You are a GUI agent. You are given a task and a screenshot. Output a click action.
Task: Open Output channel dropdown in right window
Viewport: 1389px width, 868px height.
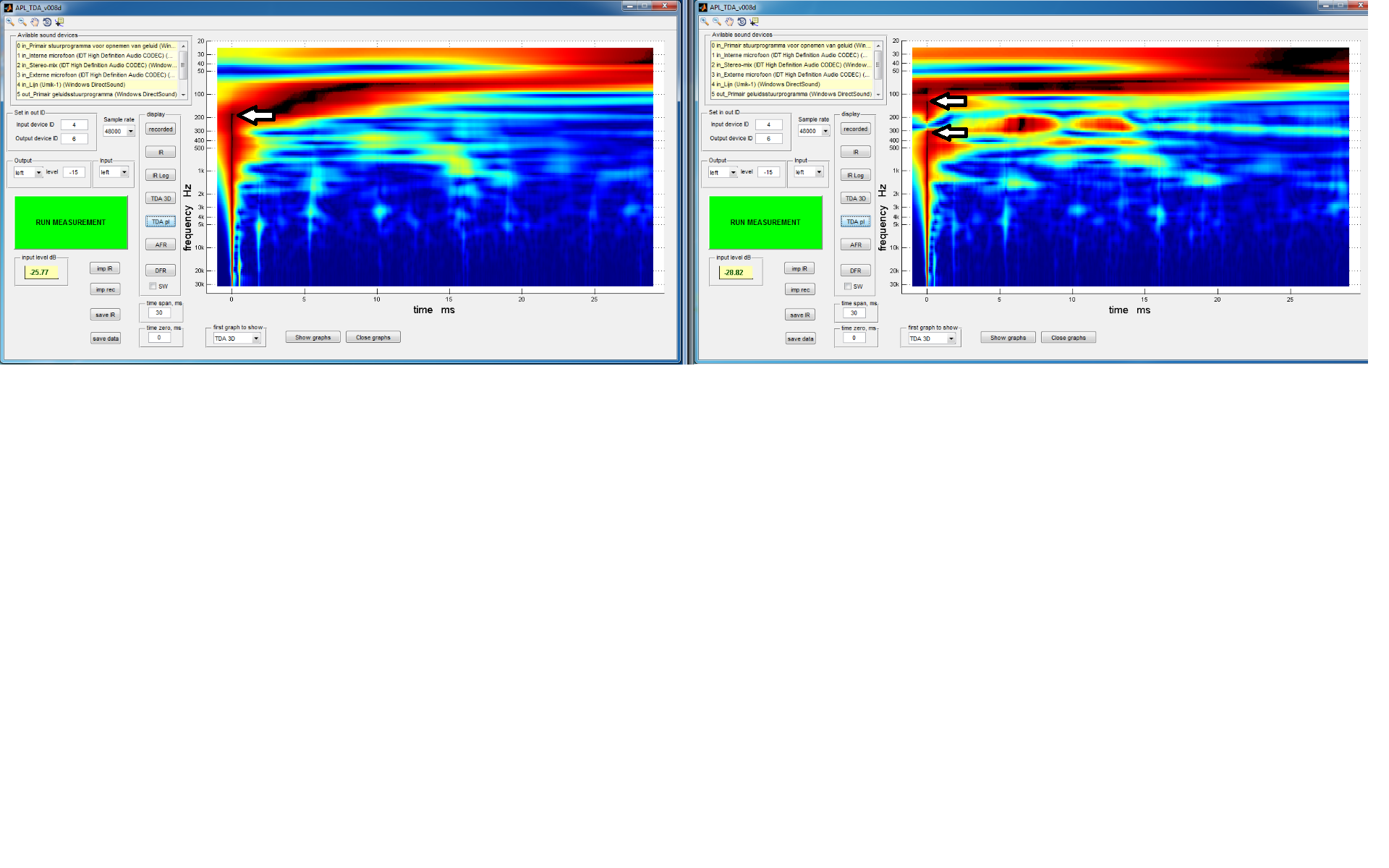tap(733, 172)
